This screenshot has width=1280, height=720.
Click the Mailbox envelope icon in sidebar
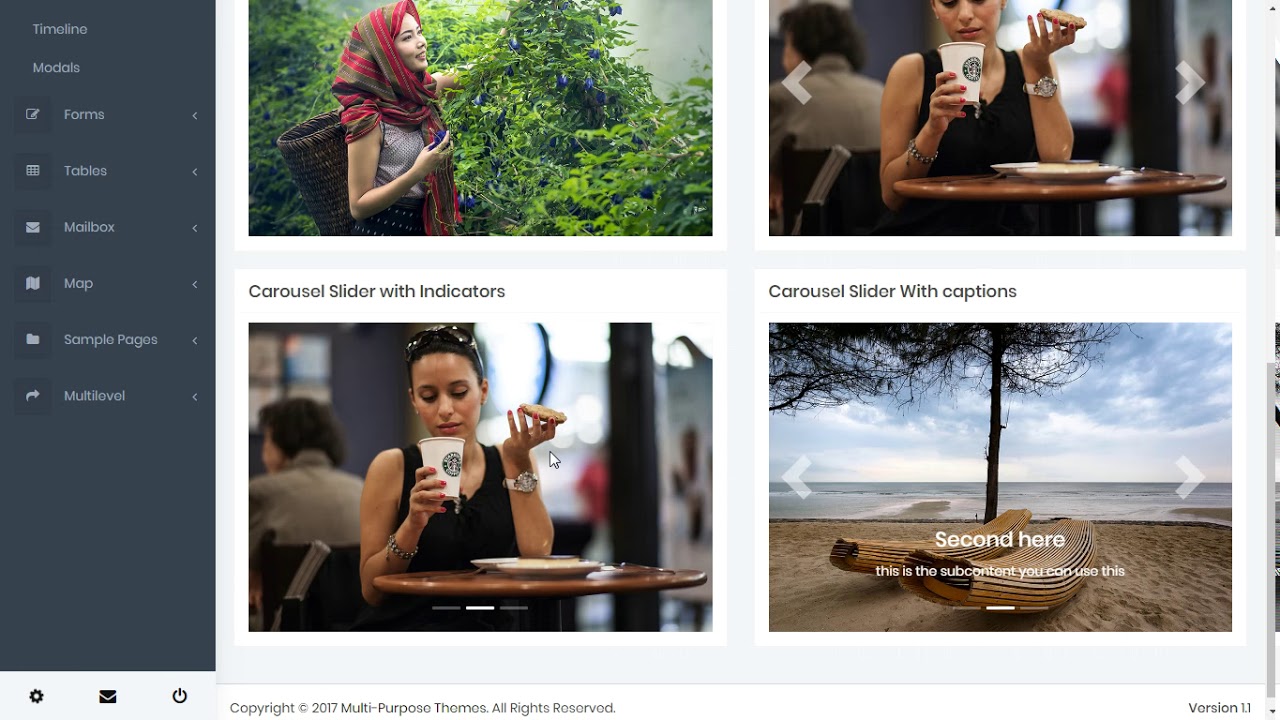point(32,227)
